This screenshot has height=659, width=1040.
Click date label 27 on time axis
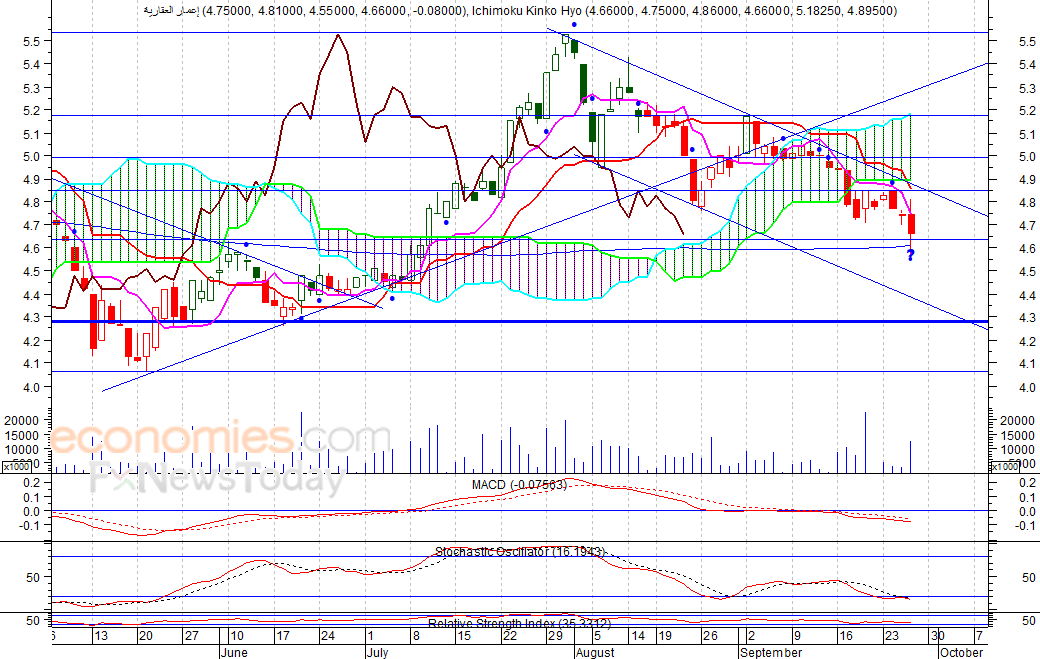[x=191, y=636]
